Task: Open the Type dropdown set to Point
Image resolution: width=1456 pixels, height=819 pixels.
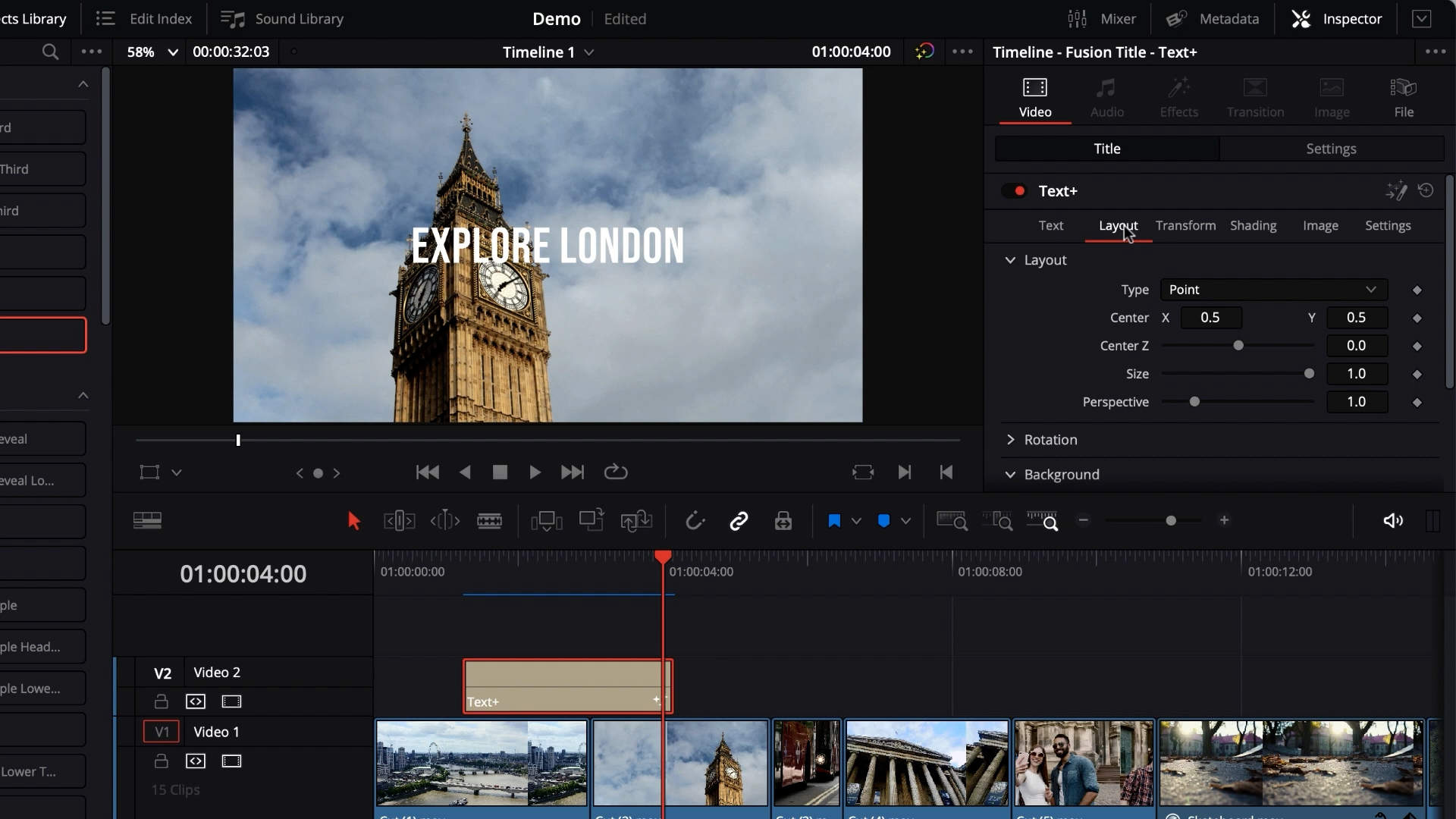Action: (1272, 289)
